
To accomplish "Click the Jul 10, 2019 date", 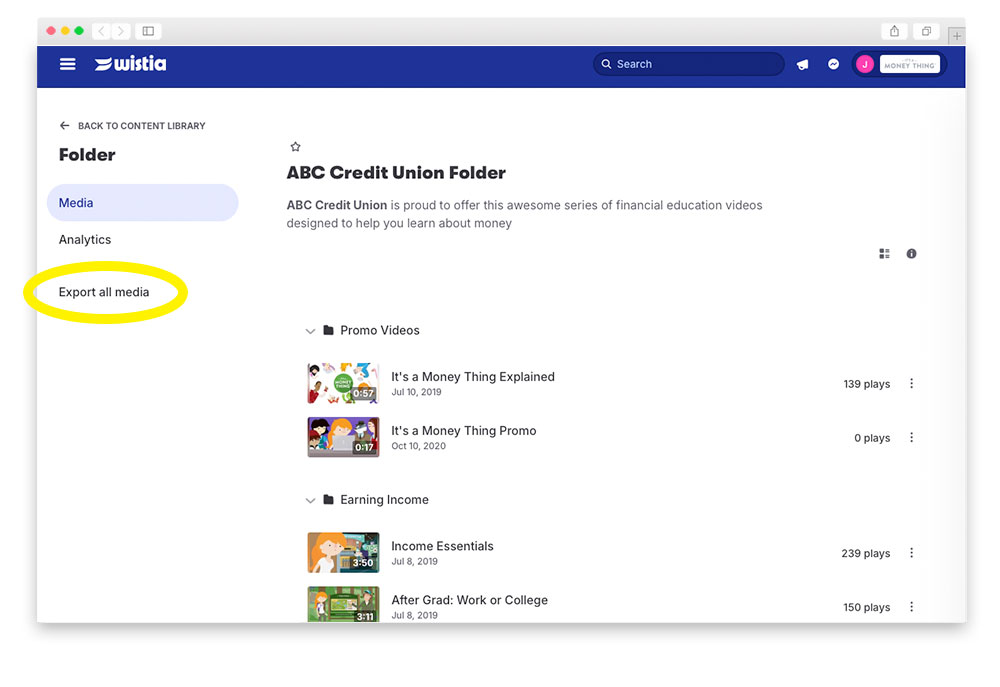I will click(416, 392).
